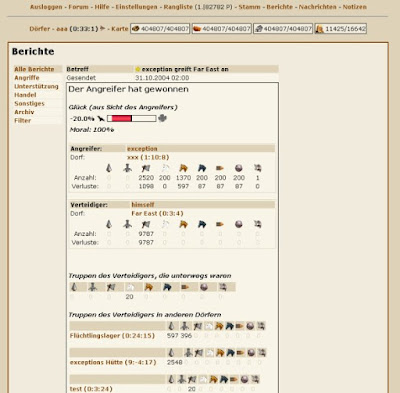Image resolution: width=400 pixels, height=393 pixels.
Task: Go to Karte from the village bar
Action: [x=120, y=29]
